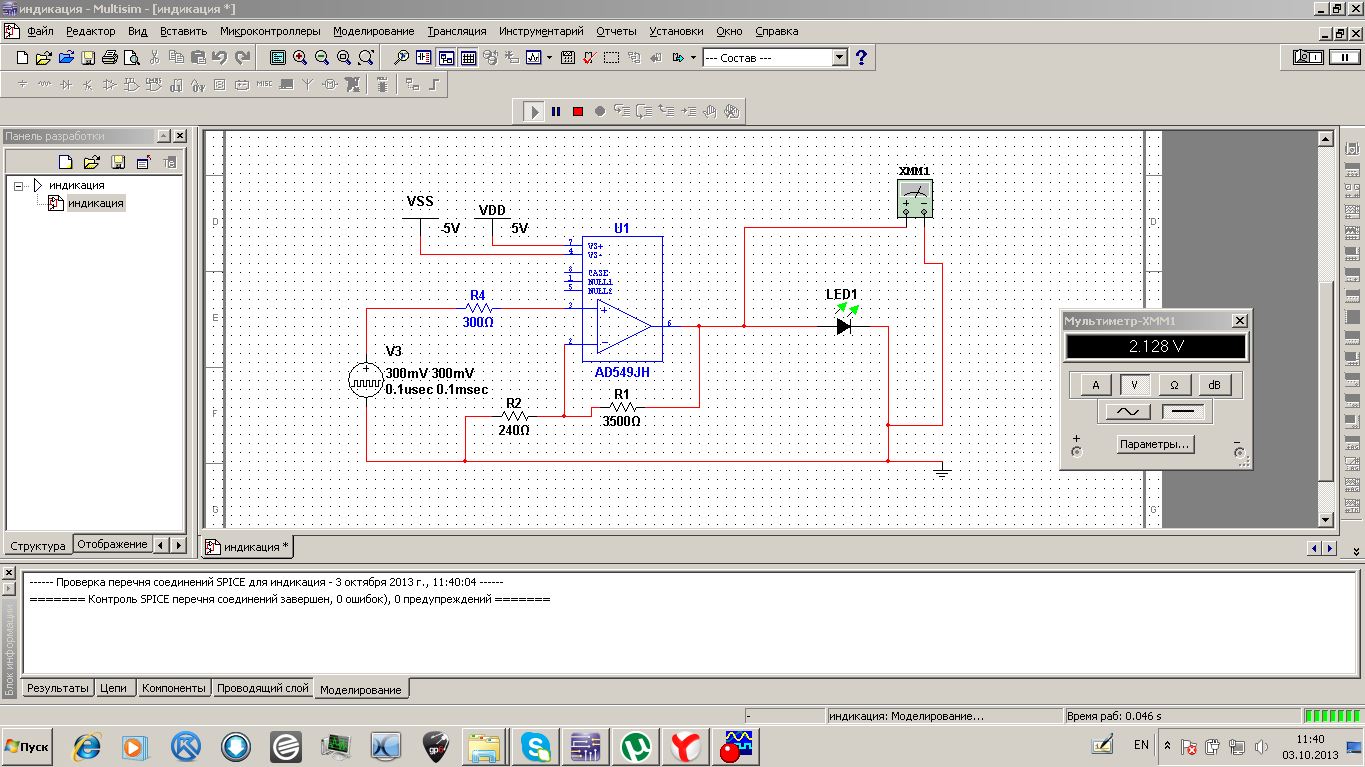The height and width of the screenshot is (767, 1365).
Task: Switch to Структура tab
Action: click(x=38, y=546)
